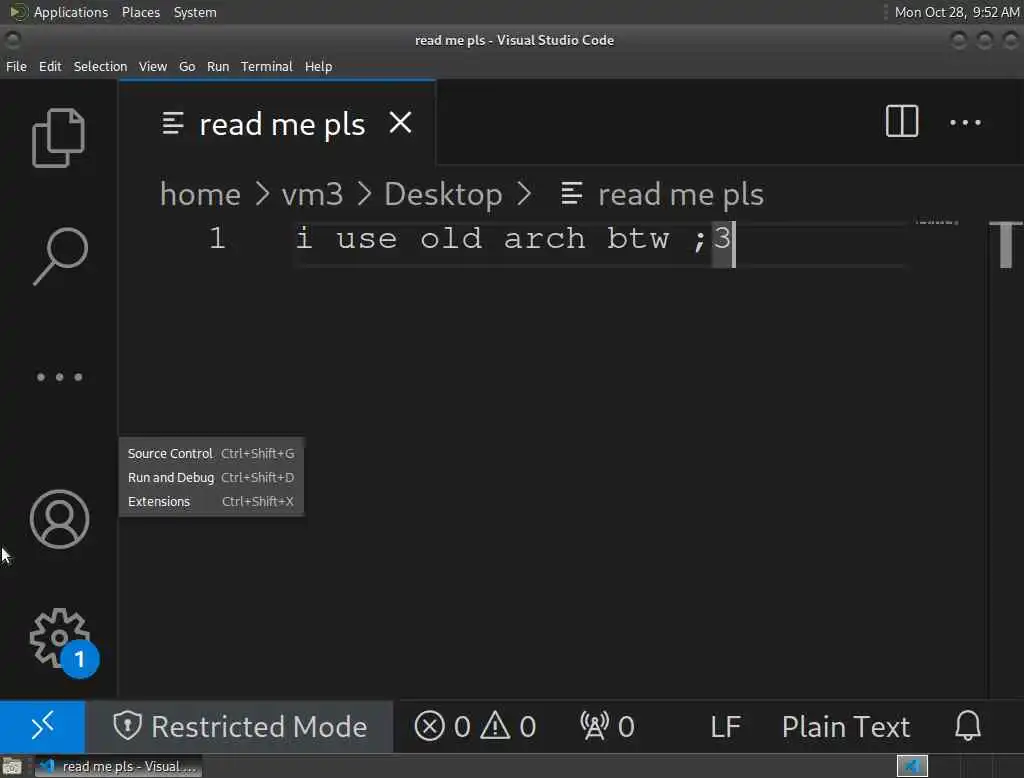Image resolution: width=1024 pixels, height=778 pixels.
Task: Open the notifications bell icon
Action: tap(968, 726)
